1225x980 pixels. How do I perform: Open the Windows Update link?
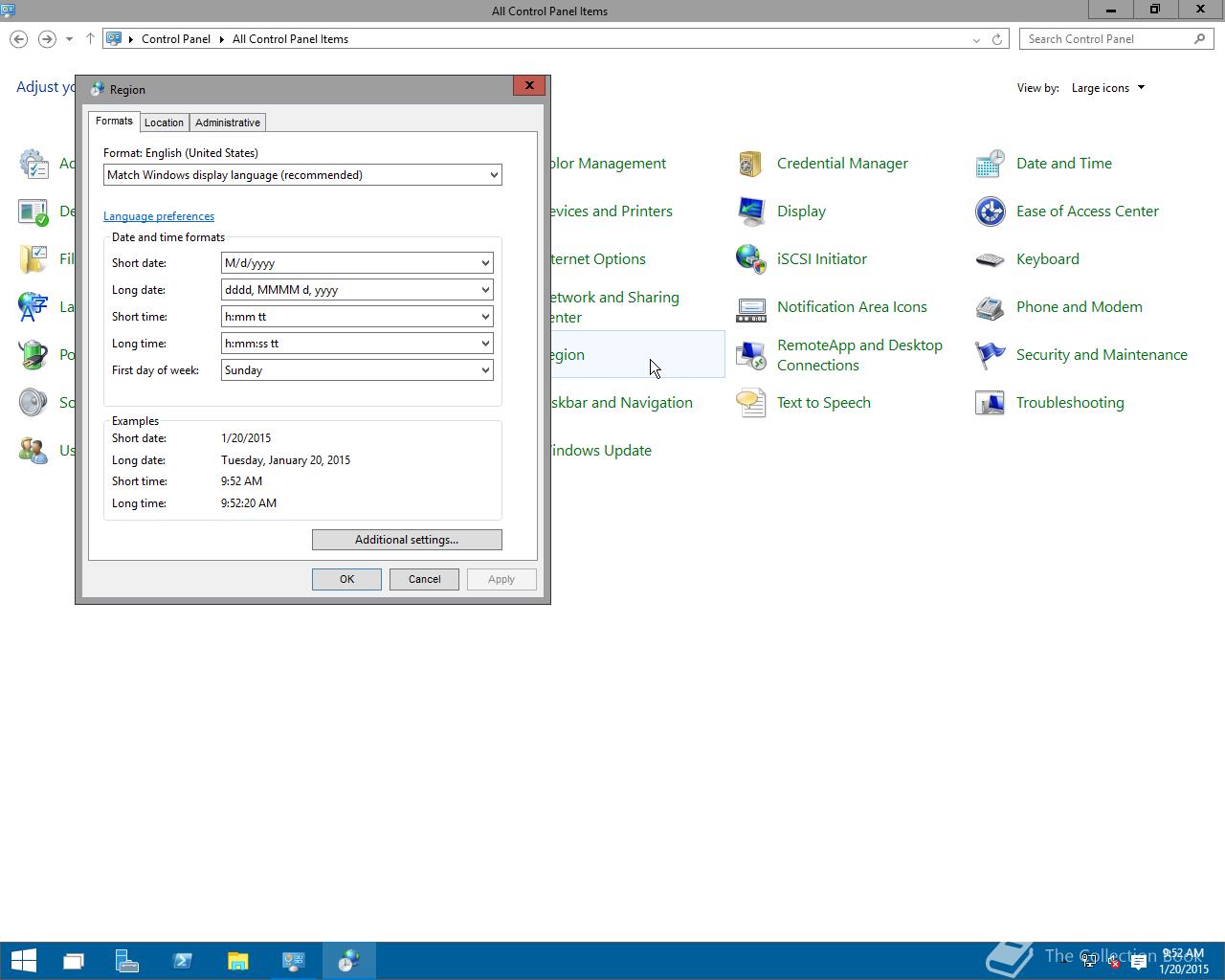coord(600,451)
